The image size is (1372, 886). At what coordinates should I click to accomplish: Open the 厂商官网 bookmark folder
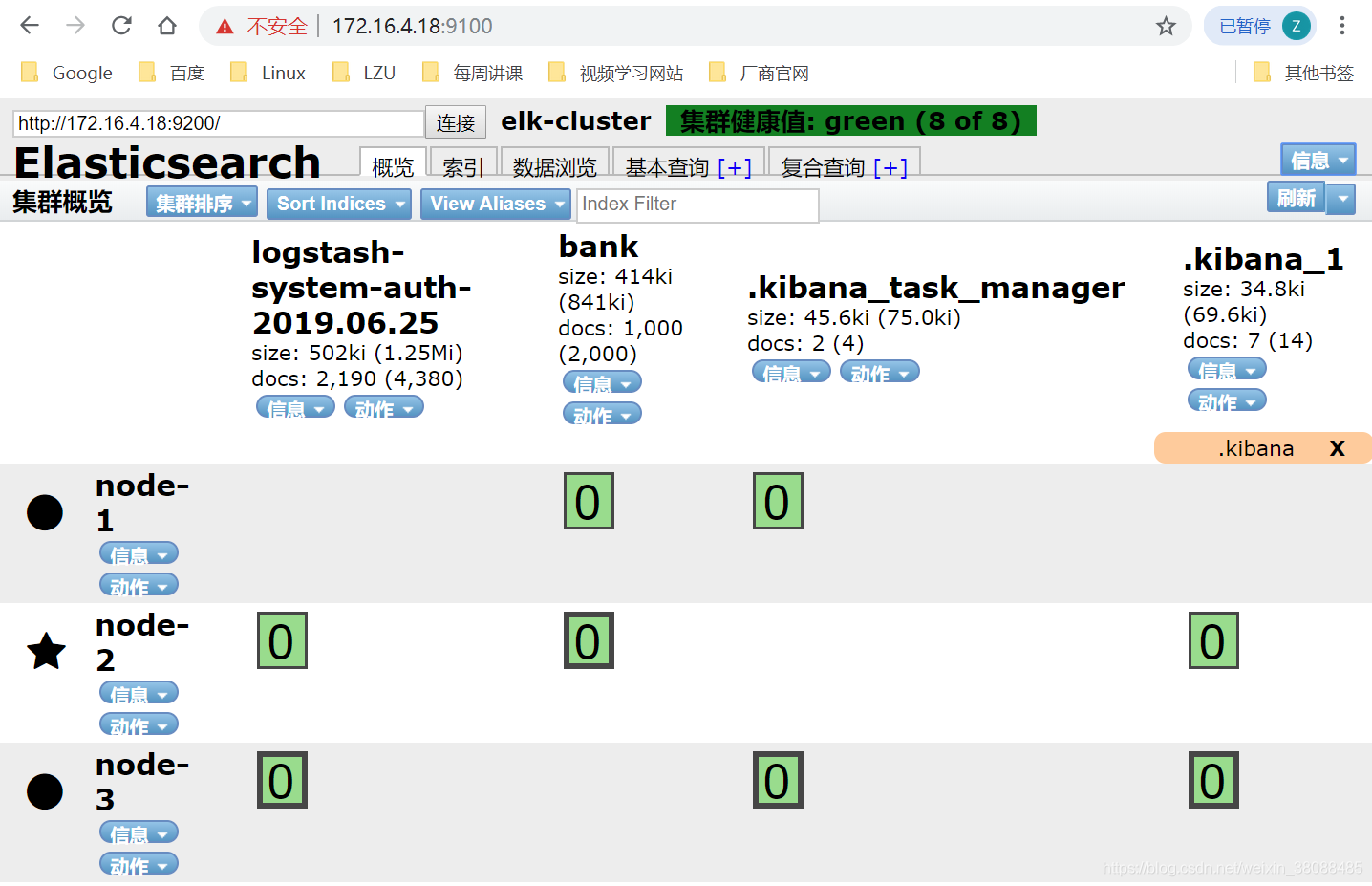pos(760,73)
